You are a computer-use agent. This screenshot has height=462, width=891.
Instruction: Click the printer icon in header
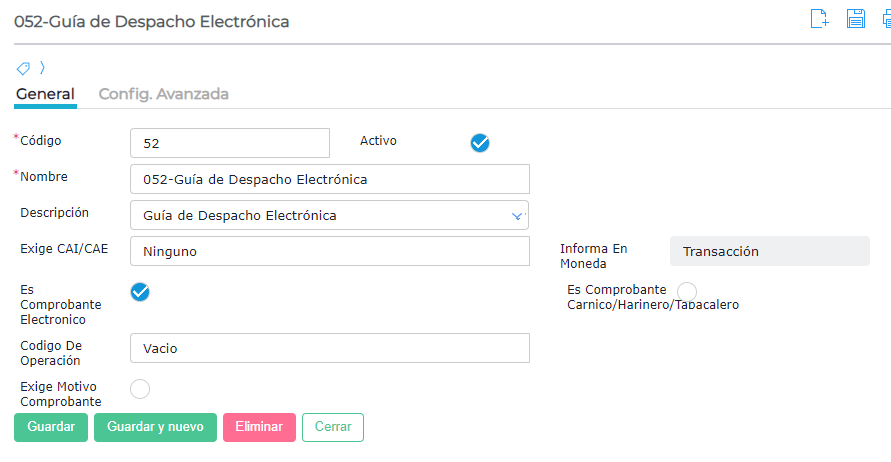[x=885, y=19]
